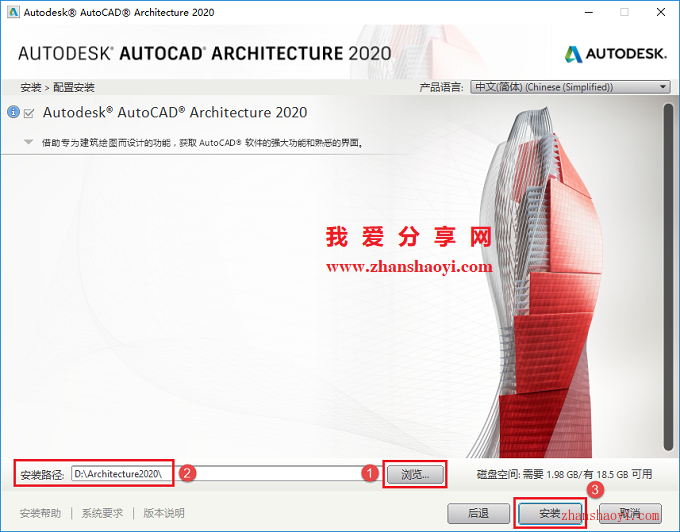Minimize the installer window
The height and width of the screenshot is (532, 680).
(x=588, y=12)
